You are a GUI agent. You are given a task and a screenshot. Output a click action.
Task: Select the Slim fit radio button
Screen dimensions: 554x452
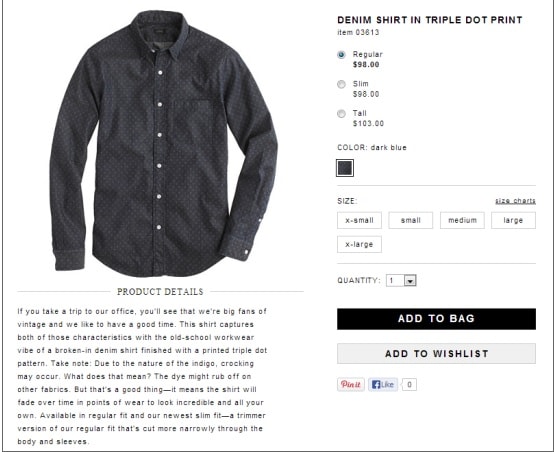point(341,84)
